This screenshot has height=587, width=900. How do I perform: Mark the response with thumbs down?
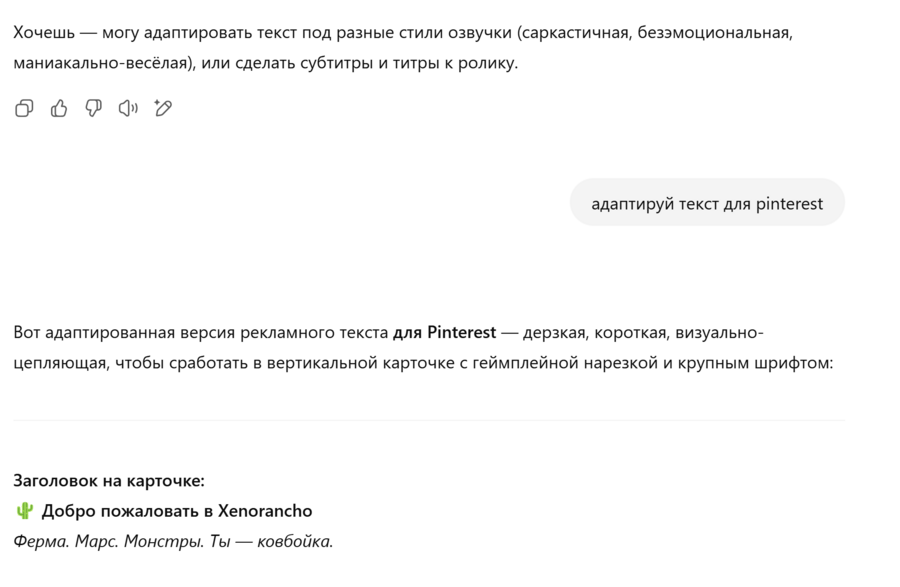point(93,108)
